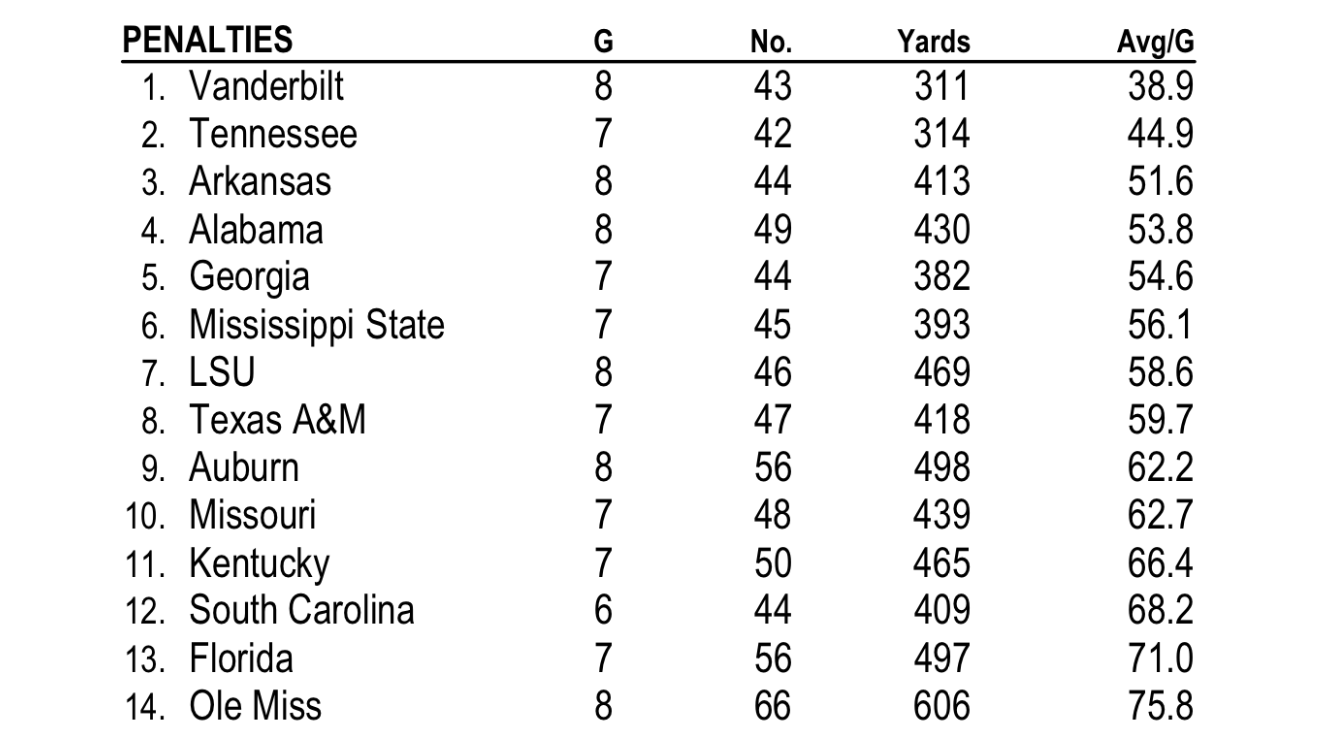Click the Yards column header
The image size is (1334, 750).
(x=933, y=42)
